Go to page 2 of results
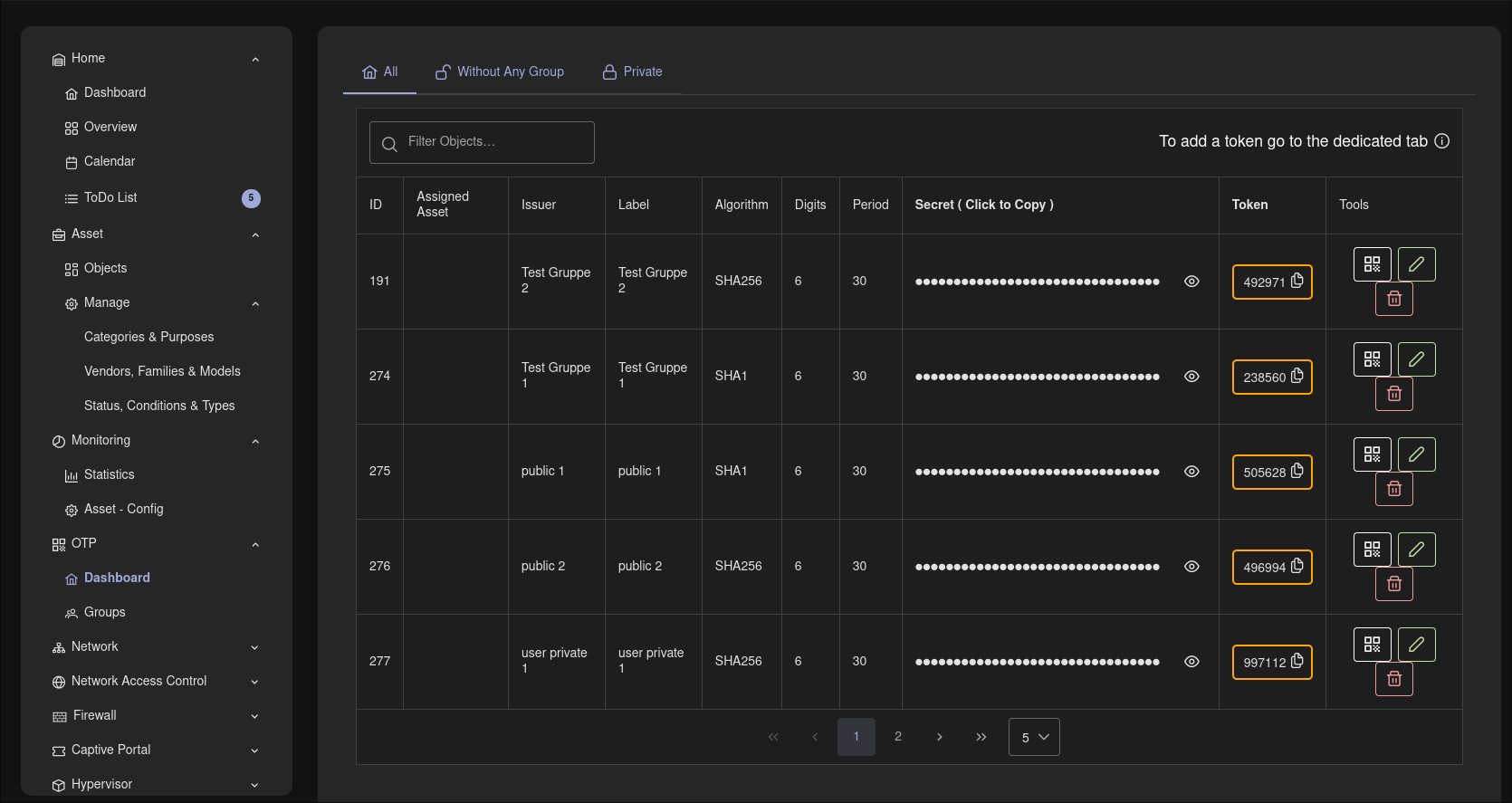This screenshot has width=1512, height=803. (x=898, y=737)
